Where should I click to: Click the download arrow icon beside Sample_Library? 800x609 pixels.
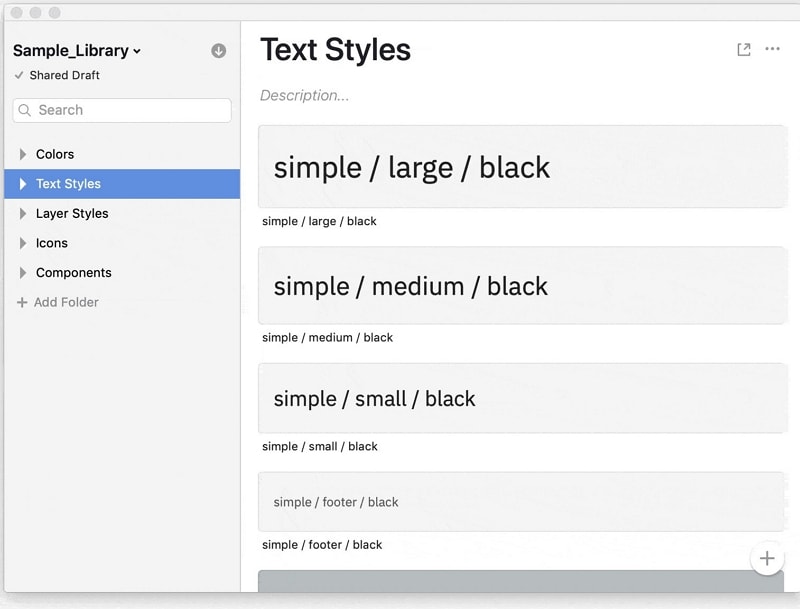[219, 51]
